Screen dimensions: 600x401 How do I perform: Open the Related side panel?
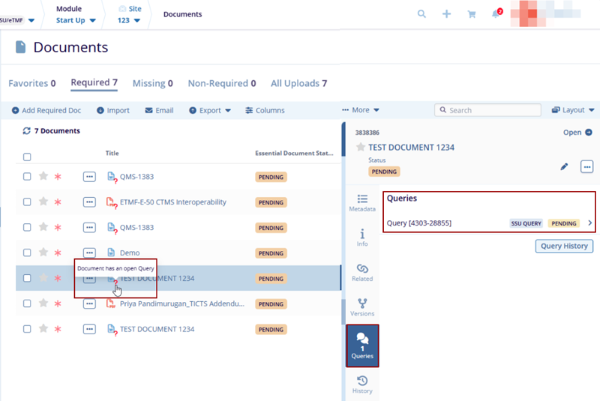tap(362, 273)
